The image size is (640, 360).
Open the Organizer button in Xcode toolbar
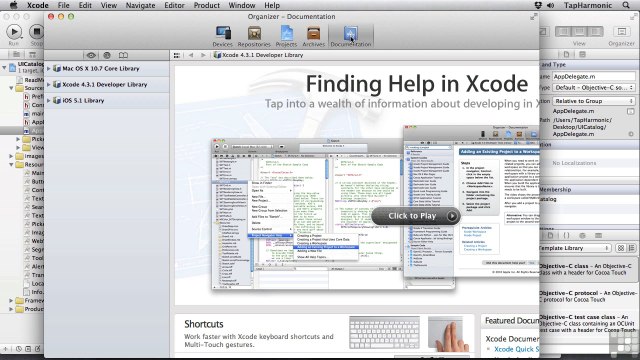coord(621,32)
